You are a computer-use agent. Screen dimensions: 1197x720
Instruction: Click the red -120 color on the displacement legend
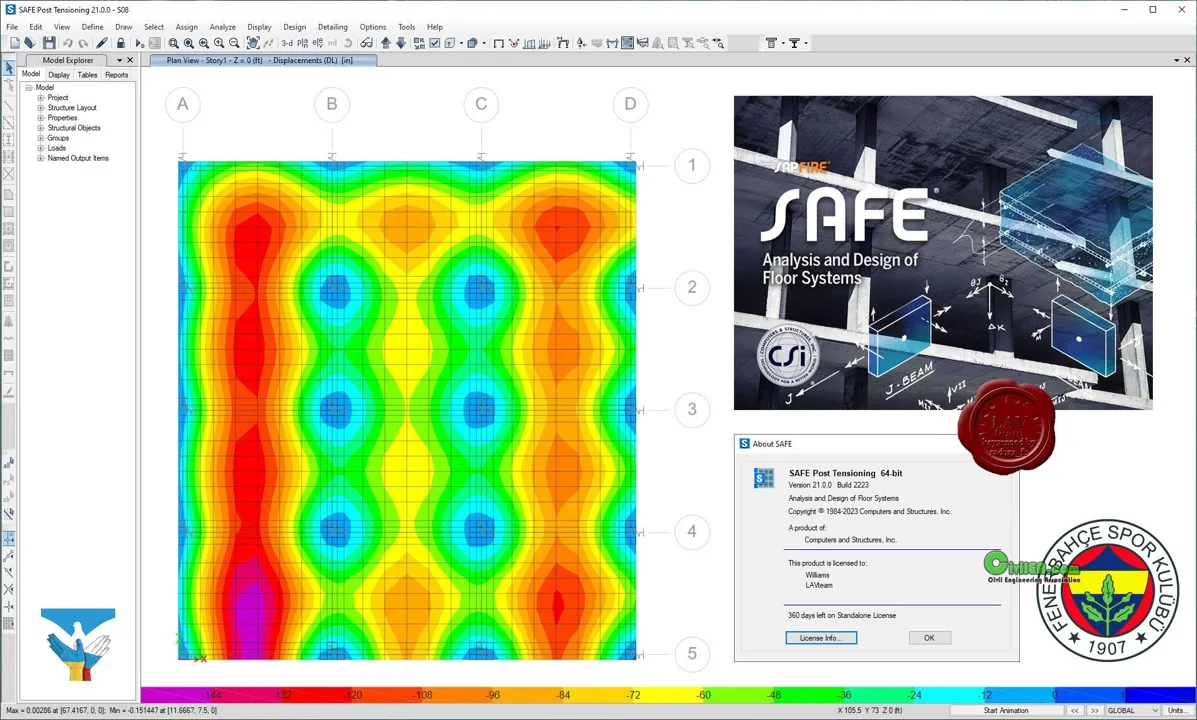(x=353, y=695)
